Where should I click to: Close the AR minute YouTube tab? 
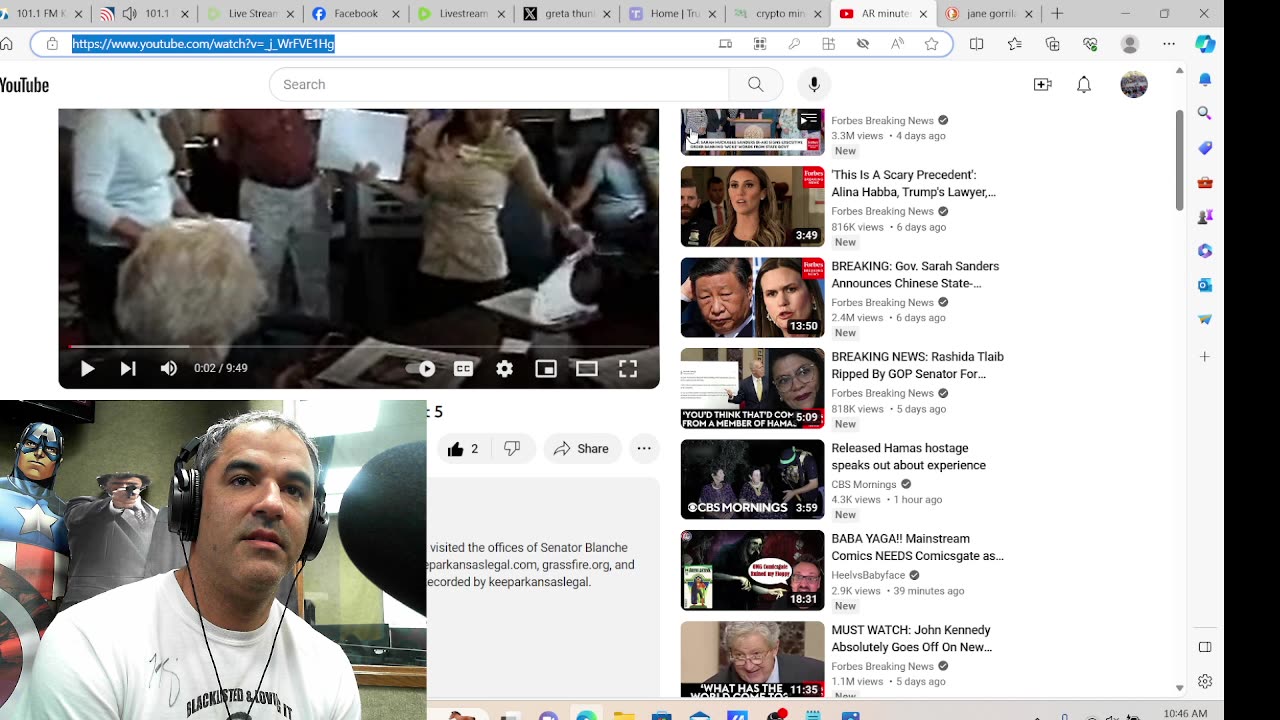point(922,14)
